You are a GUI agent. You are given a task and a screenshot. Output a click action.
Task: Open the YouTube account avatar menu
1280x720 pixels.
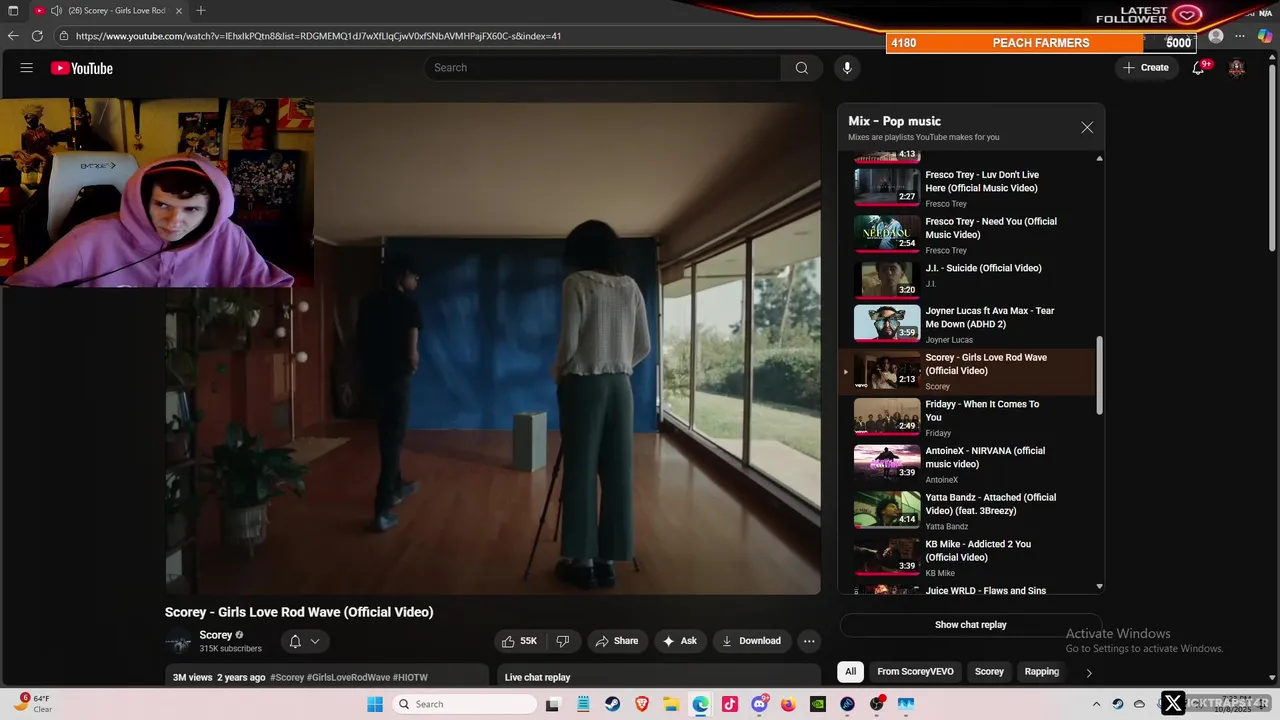tap(1237, 68)
